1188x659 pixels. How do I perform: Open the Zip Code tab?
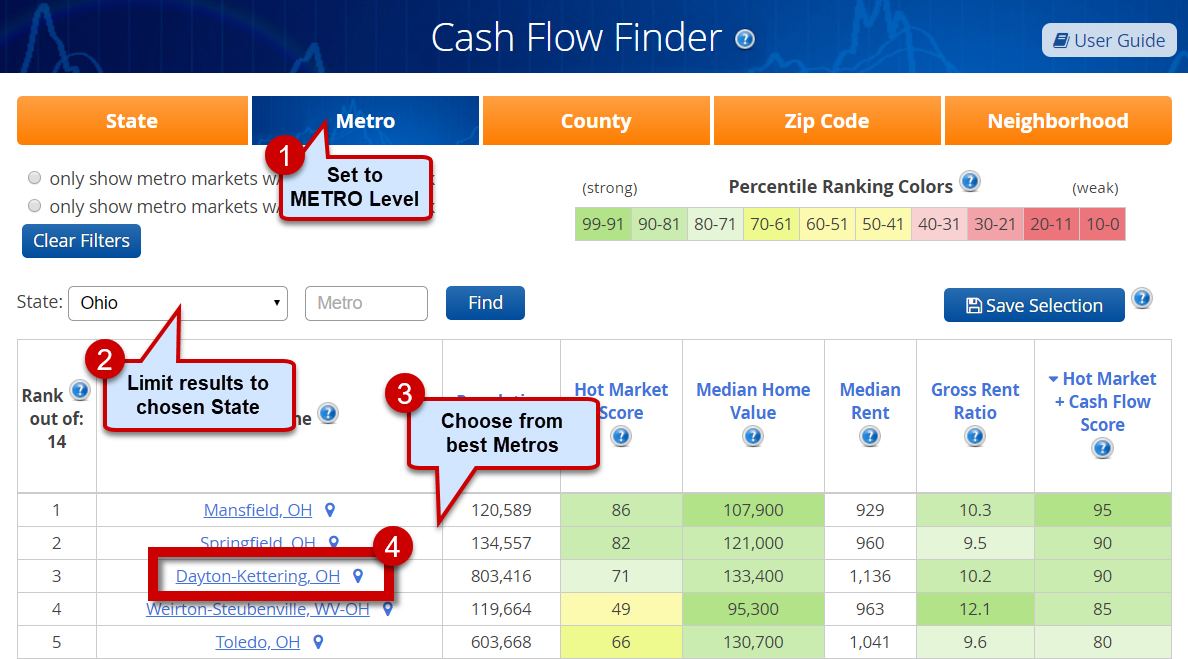[827, 120]
